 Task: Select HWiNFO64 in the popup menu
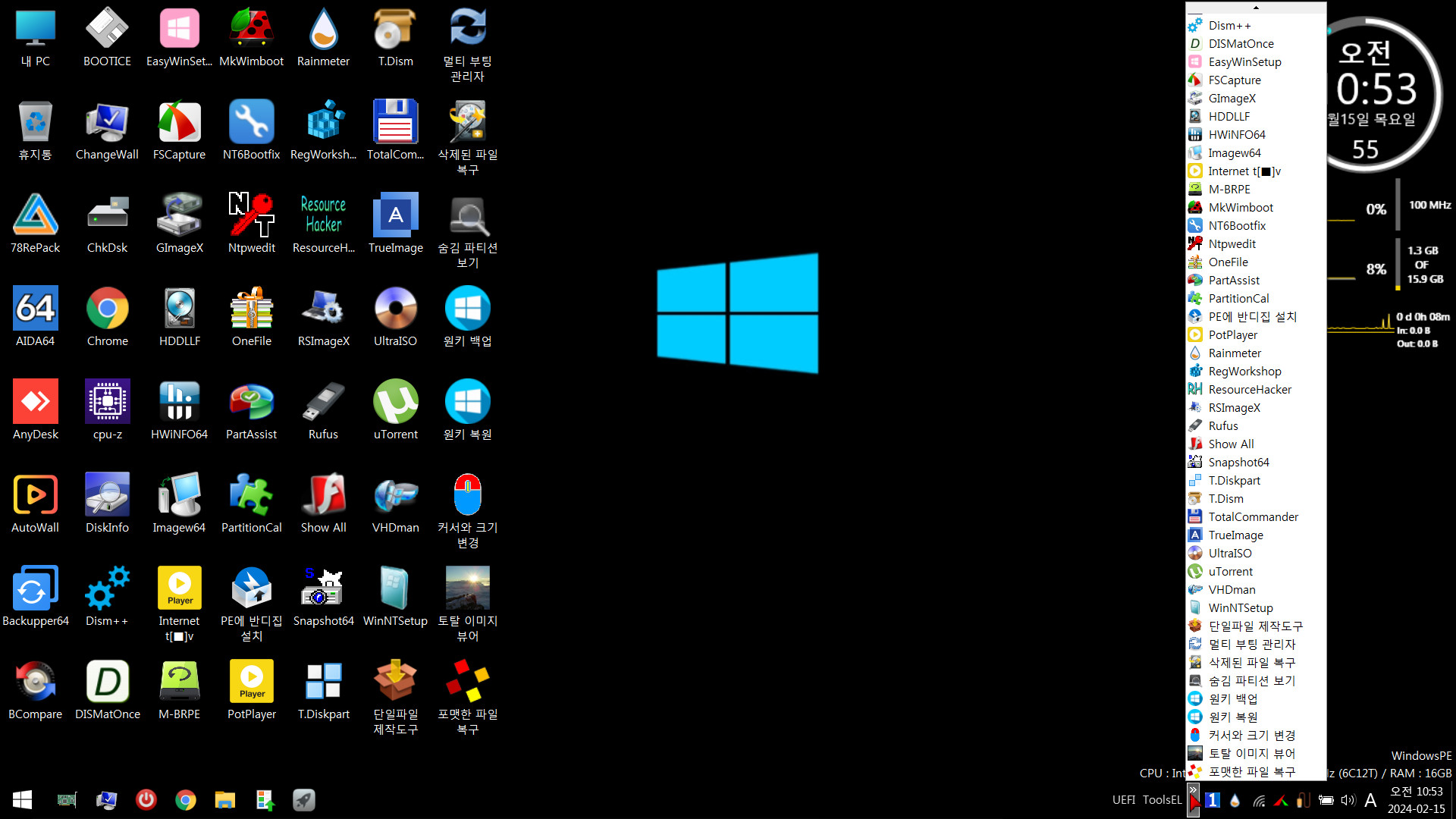(x=1256, y=134)
